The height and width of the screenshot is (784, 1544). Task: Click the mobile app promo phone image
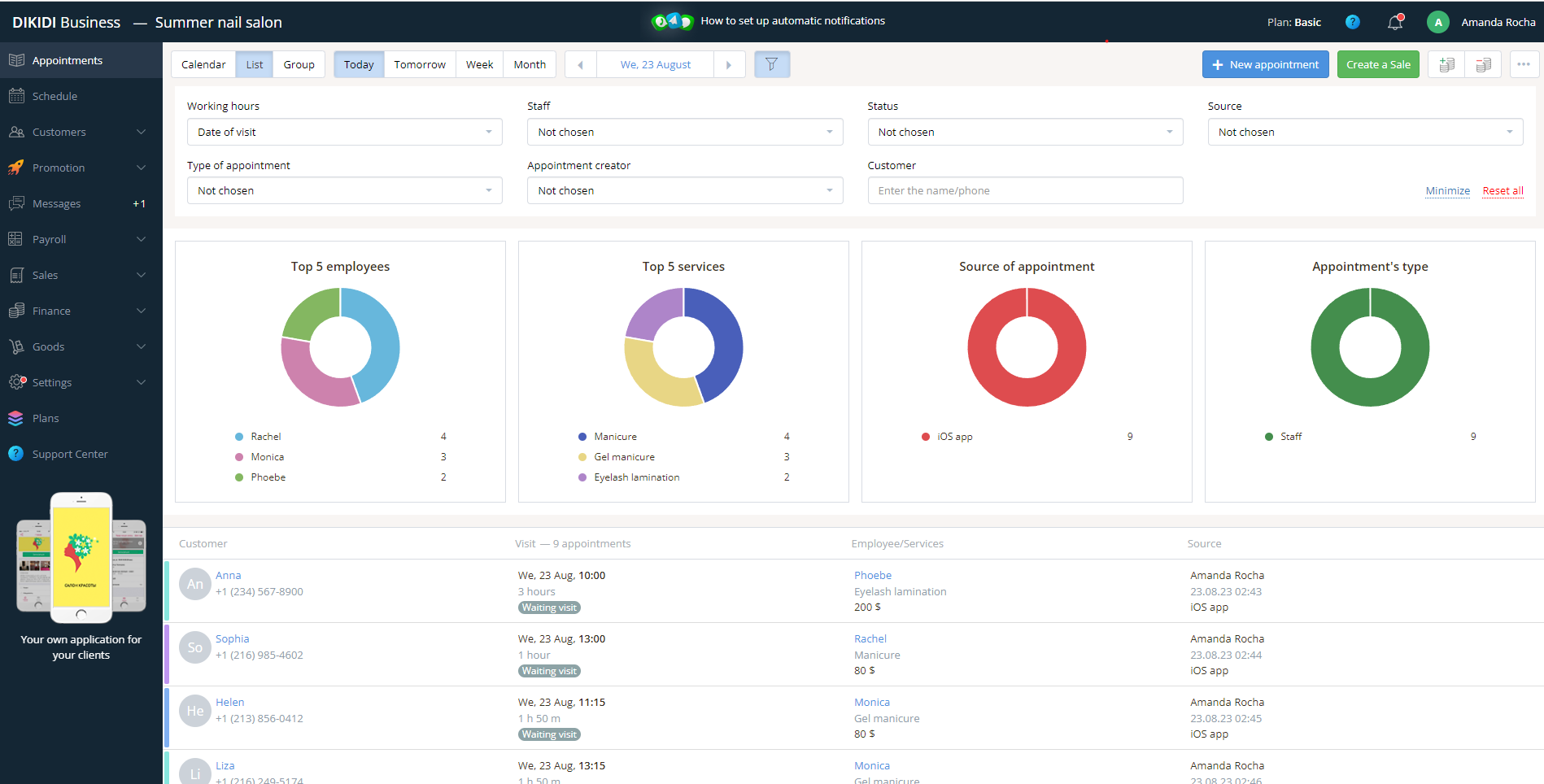pos(81,556)
